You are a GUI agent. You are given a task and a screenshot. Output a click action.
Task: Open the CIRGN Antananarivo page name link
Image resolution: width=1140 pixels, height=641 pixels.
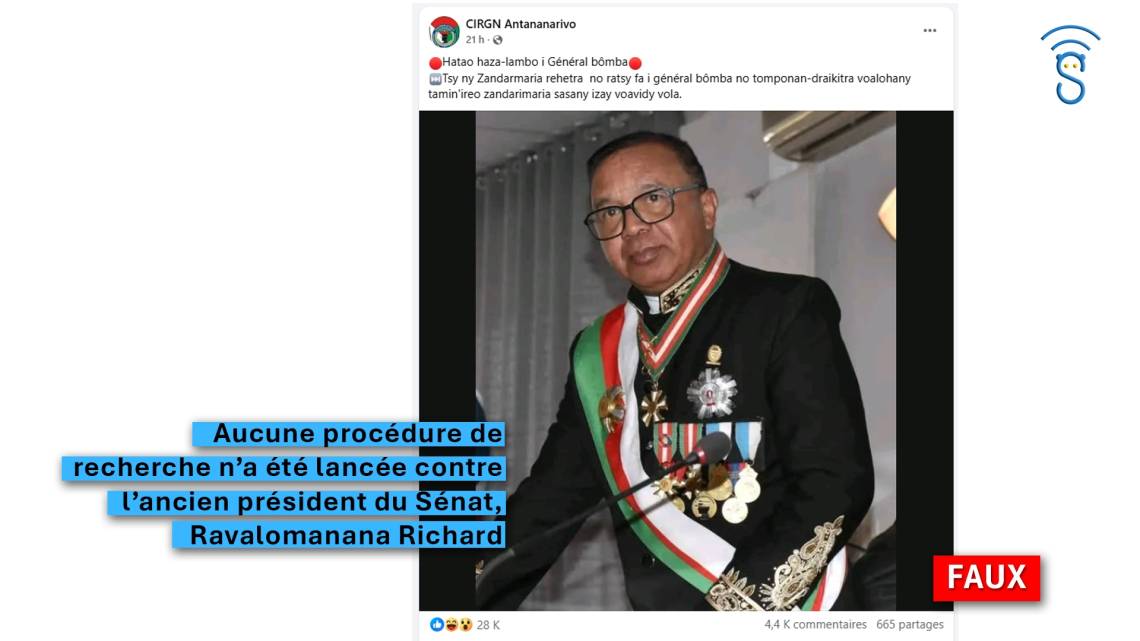pos(521,24)
